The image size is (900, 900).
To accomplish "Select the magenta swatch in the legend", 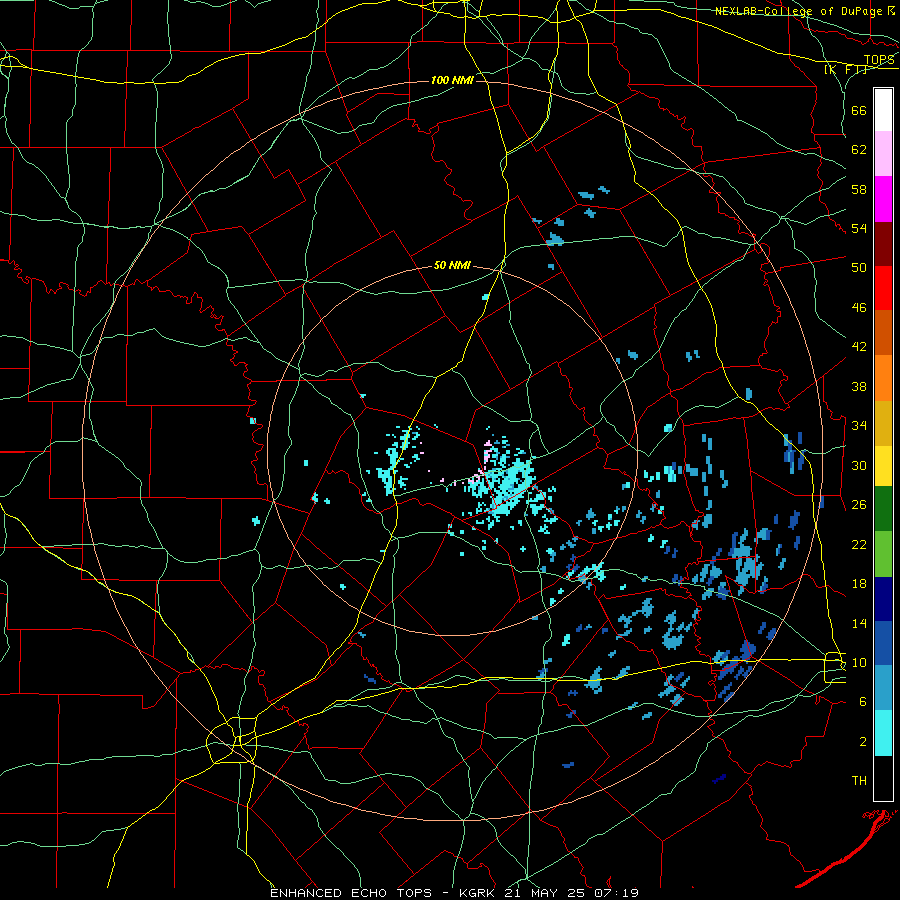I will click(x=883, y=199).
